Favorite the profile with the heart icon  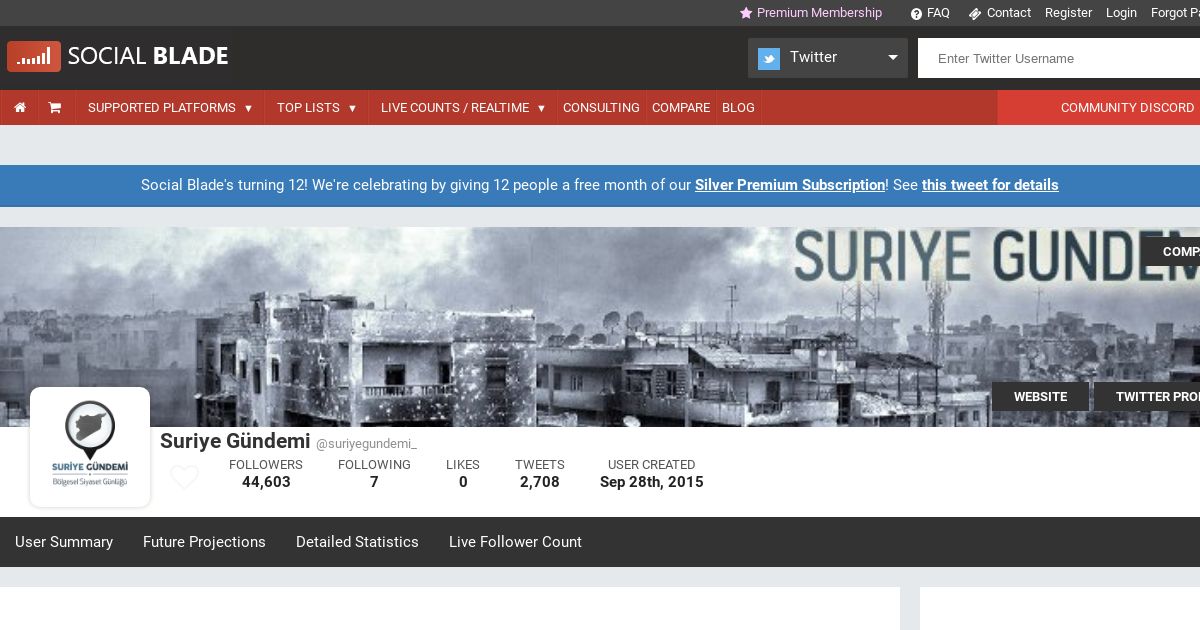coord(184,477)
